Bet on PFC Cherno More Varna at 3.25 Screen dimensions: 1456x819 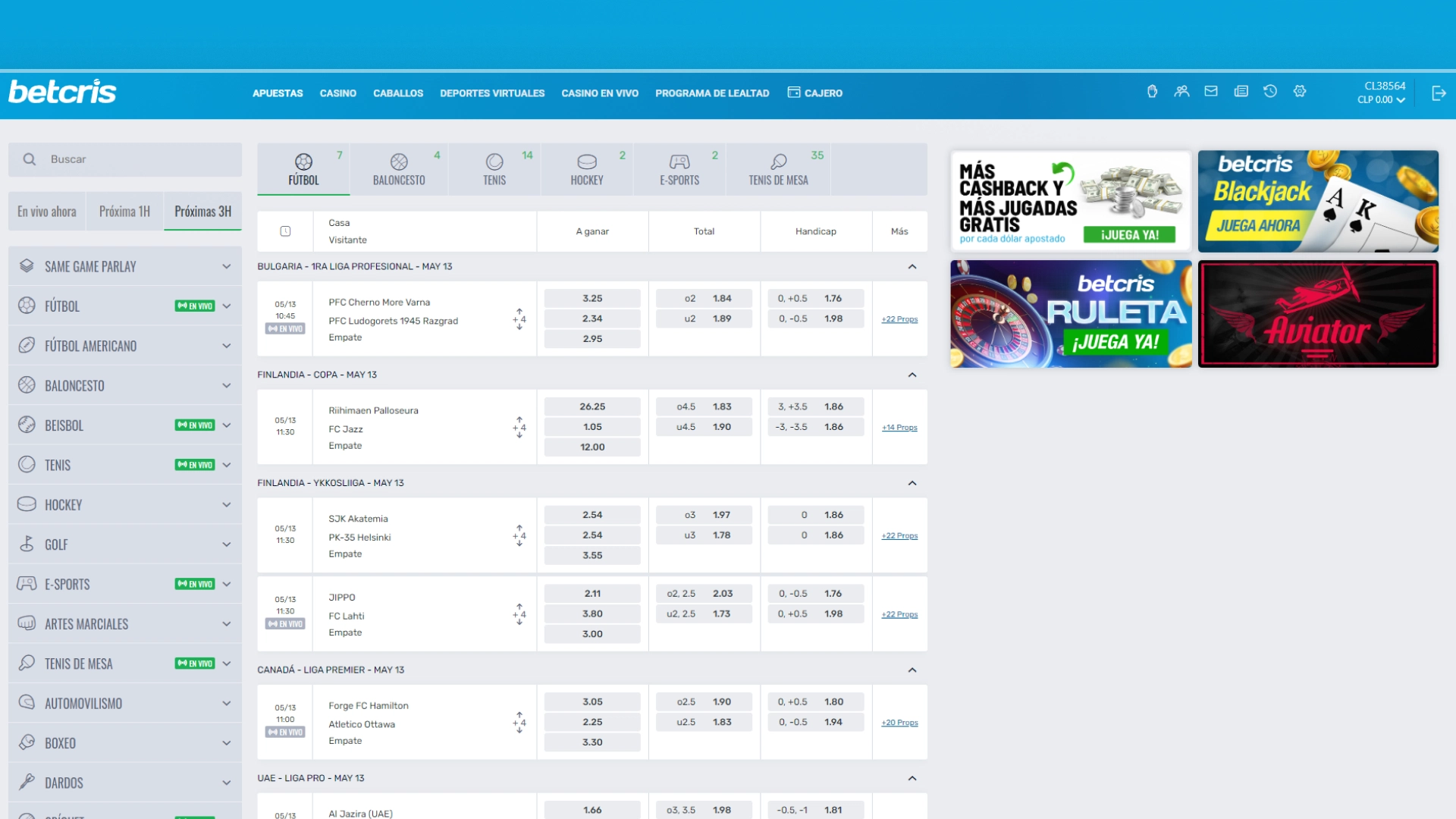[x=592, y=299]
